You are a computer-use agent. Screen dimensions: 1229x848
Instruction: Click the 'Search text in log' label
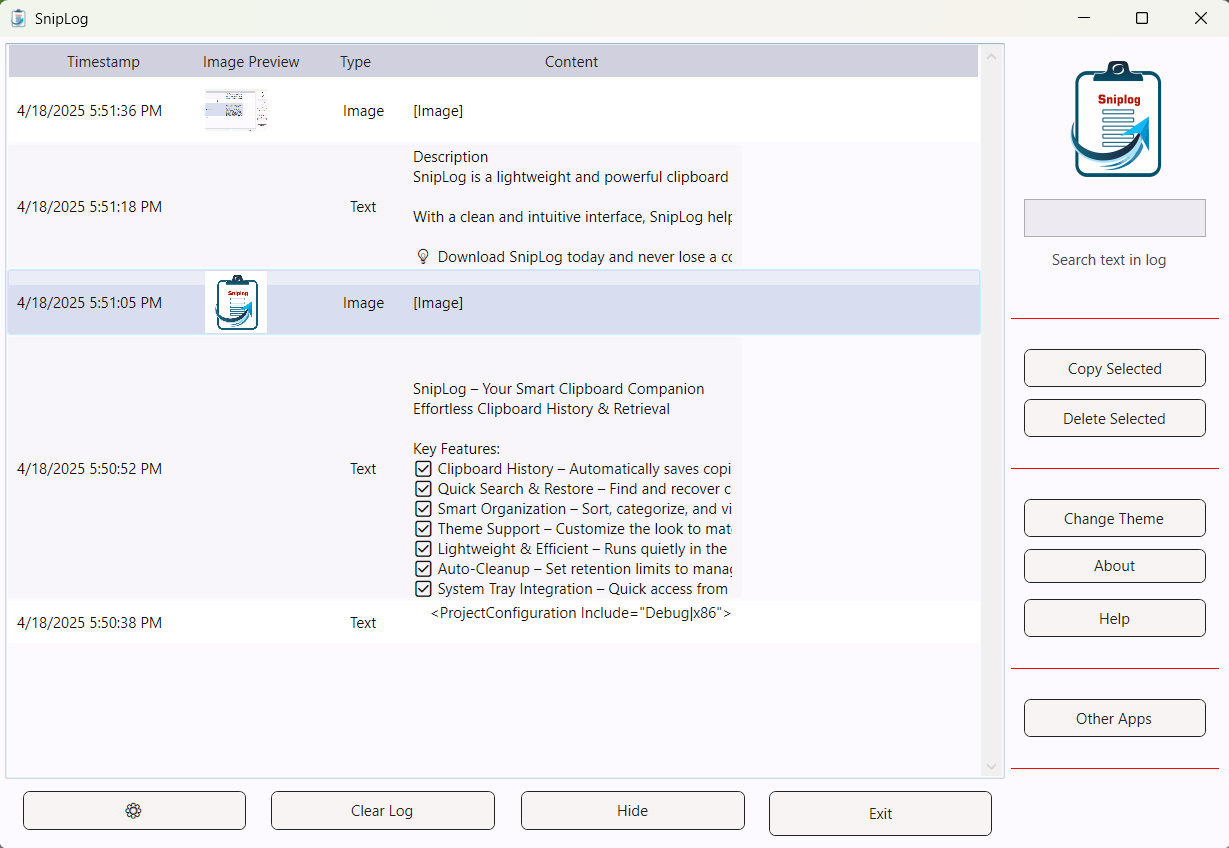(1108, 259)
